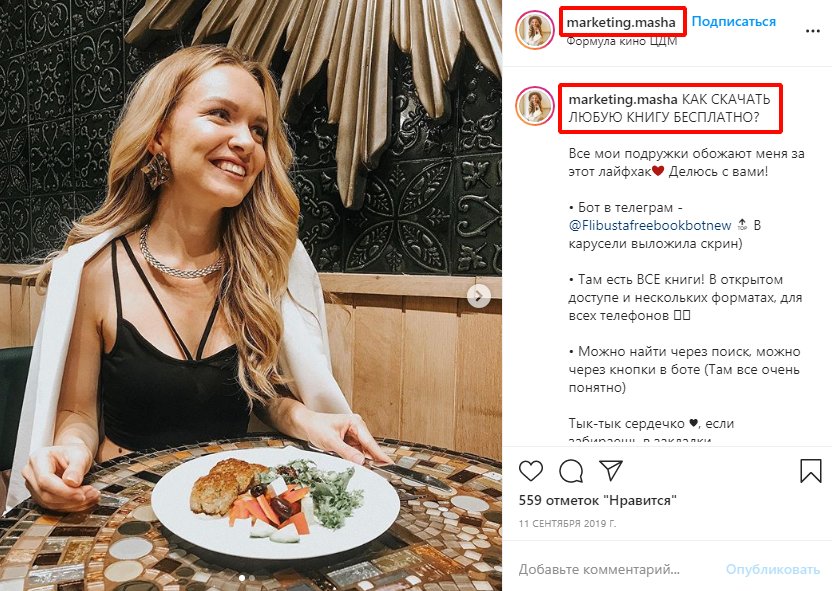Click the author avatar beside the caption
Image resolution: width=832 pixels, height=591 pixels.
535,107
